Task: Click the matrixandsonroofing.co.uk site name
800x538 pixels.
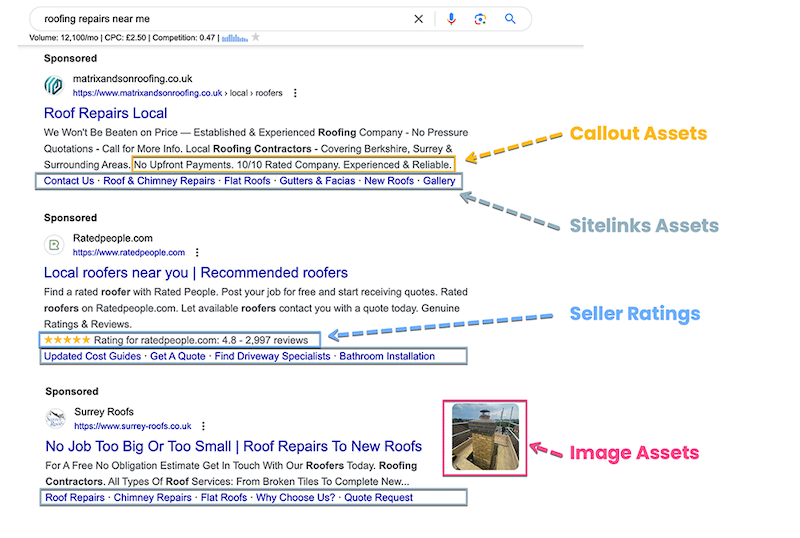Action: [133, 79]
